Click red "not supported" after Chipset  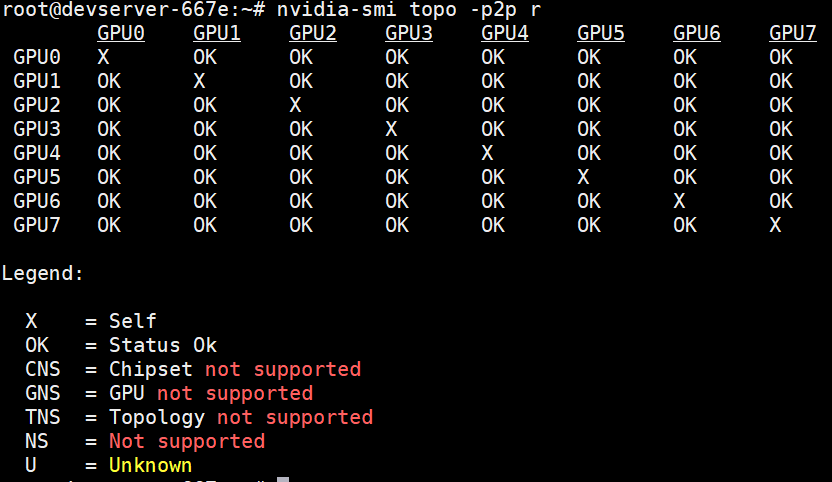(283, 369)
